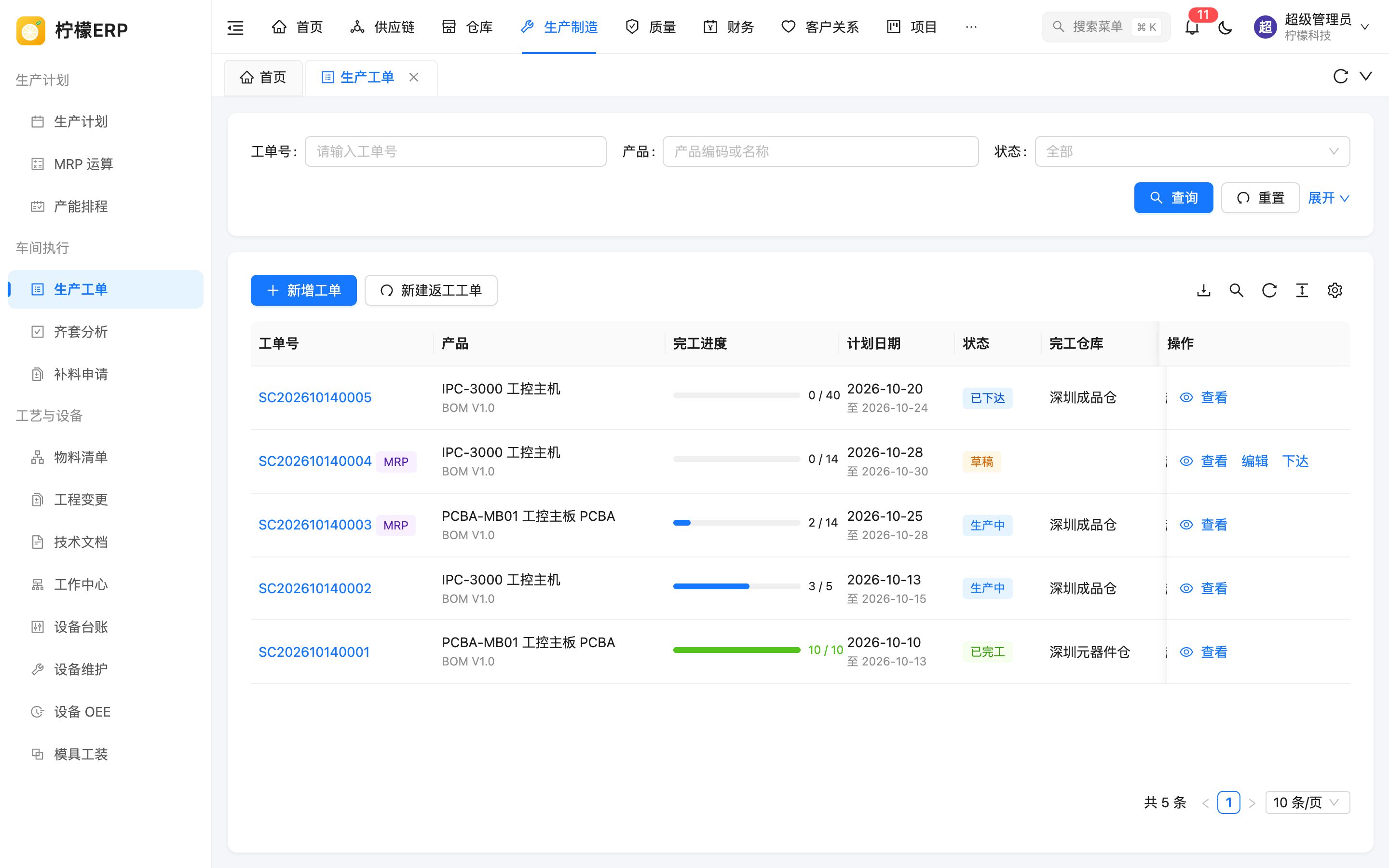Go to 供应链 in the top menu
This screenshot has height=868, width=1389.
coord(382,27)
